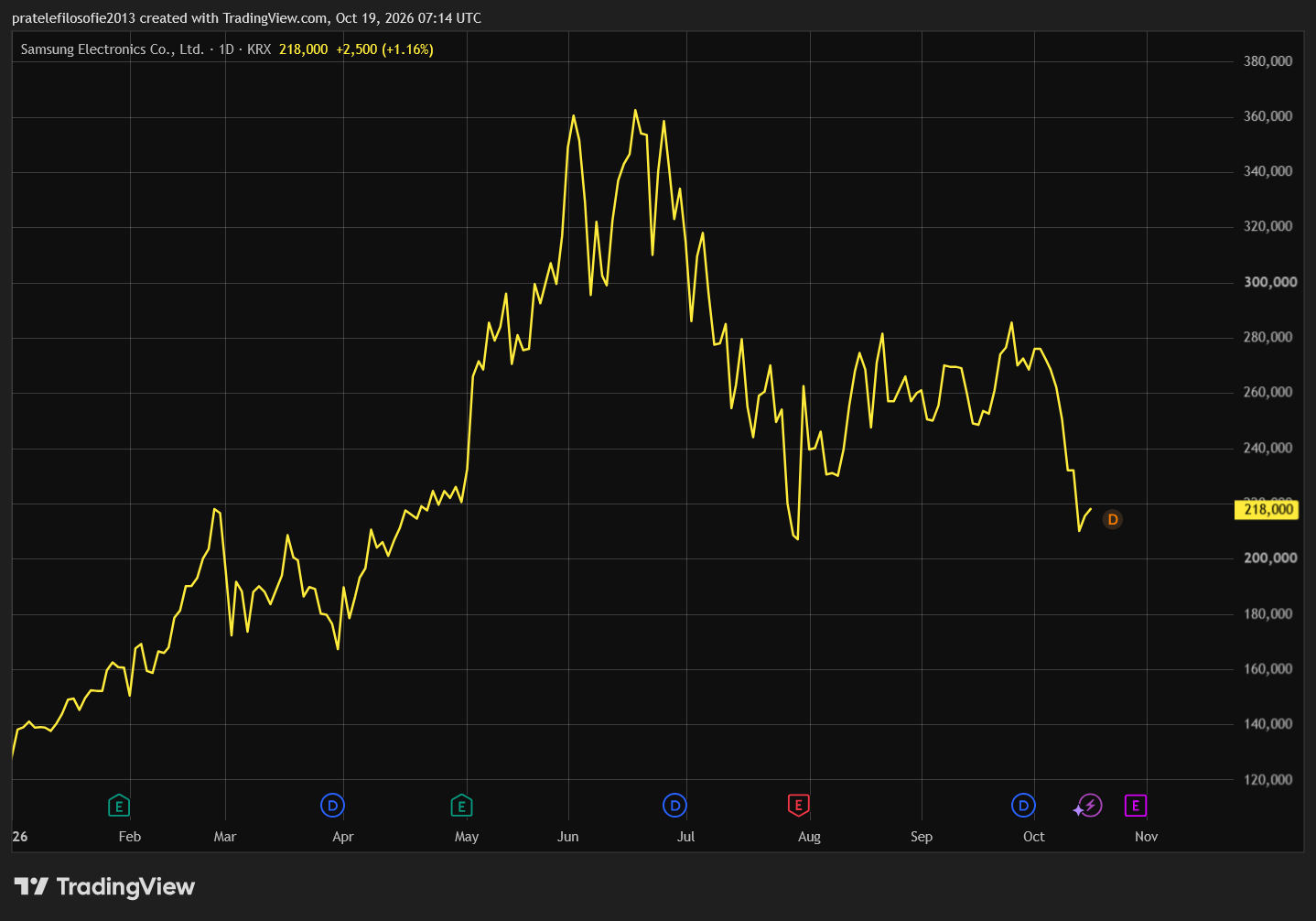Click the green earnings E marker near Feb
The height and width of the screenshot is (921, 1316).
point(118,806)
